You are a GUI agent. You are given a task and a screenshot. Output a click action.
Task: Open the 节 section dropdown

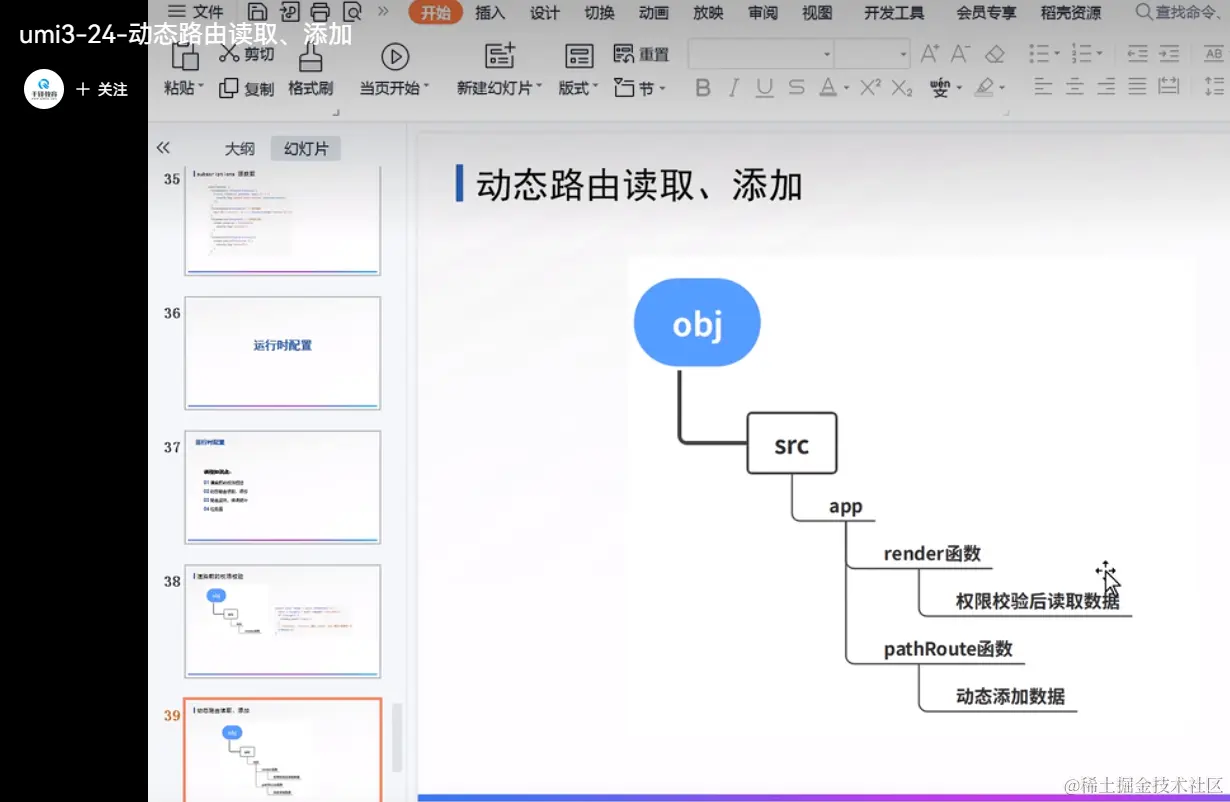click(662, 88)
